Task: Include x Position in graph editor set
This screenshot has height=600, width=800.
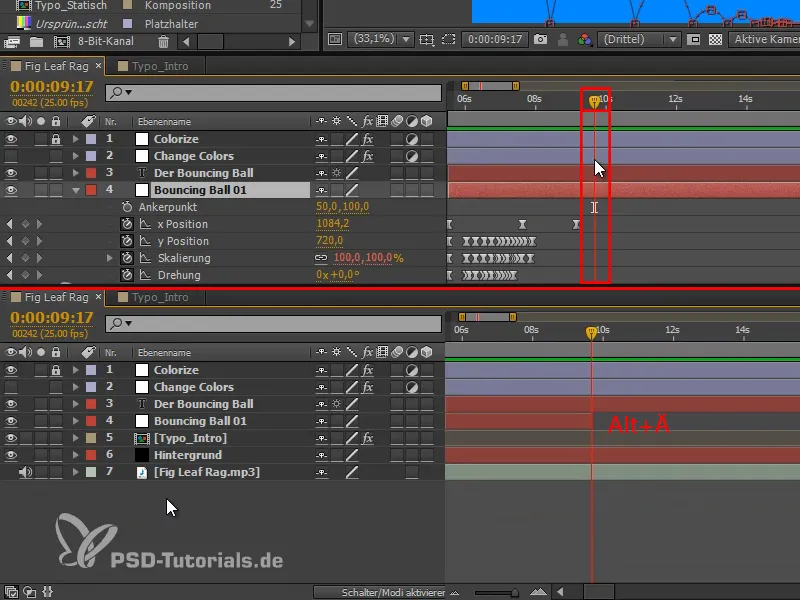Action: point(145,224)
